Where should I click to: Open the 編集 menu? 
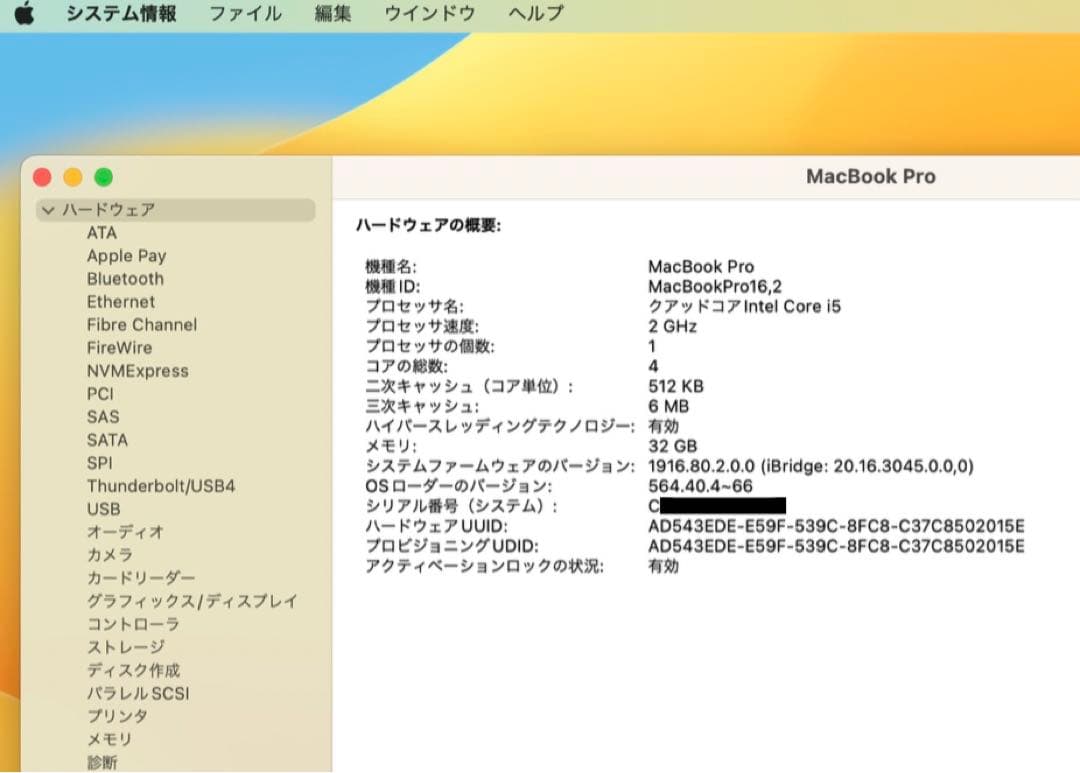330,14
